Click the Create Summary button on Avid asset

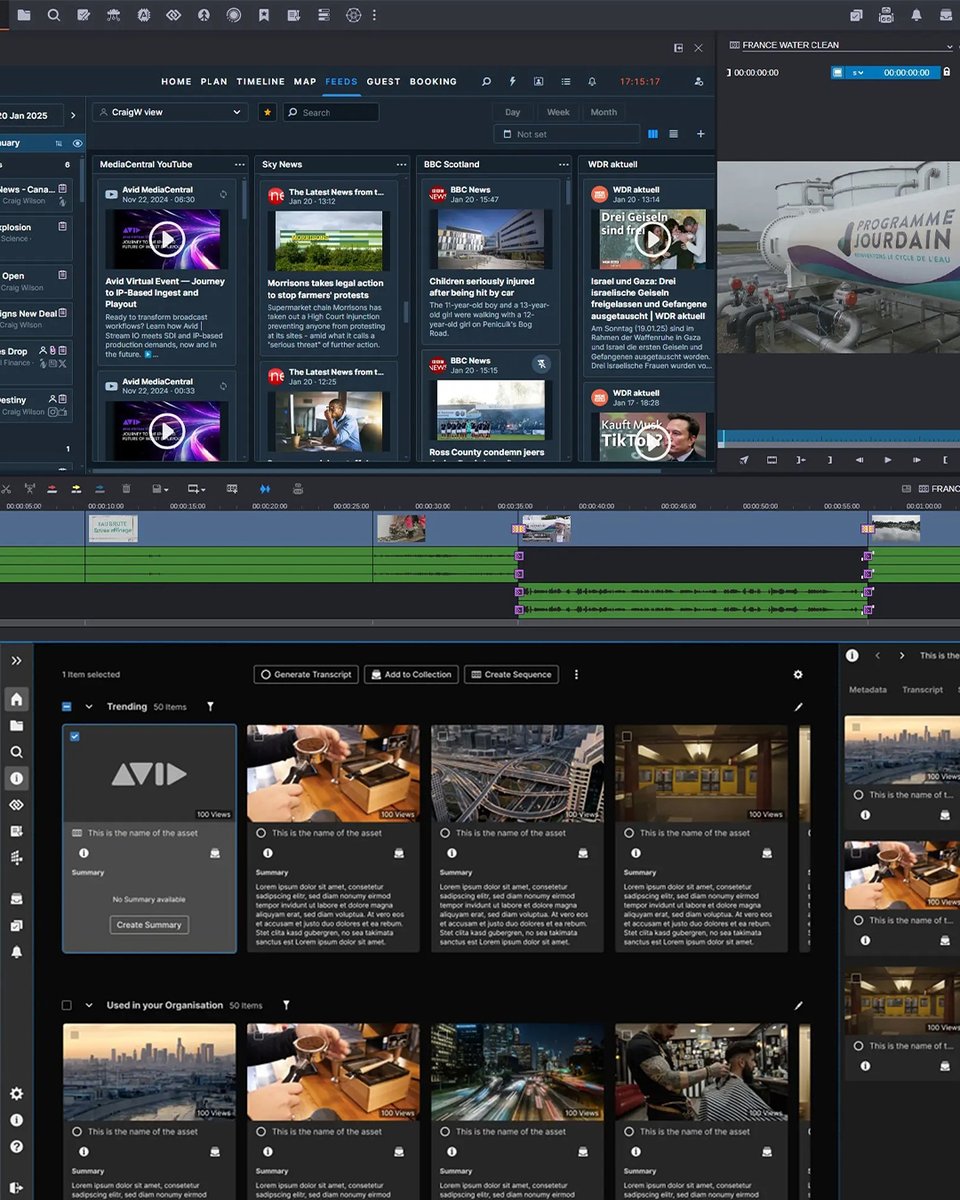tap(148, 925)
